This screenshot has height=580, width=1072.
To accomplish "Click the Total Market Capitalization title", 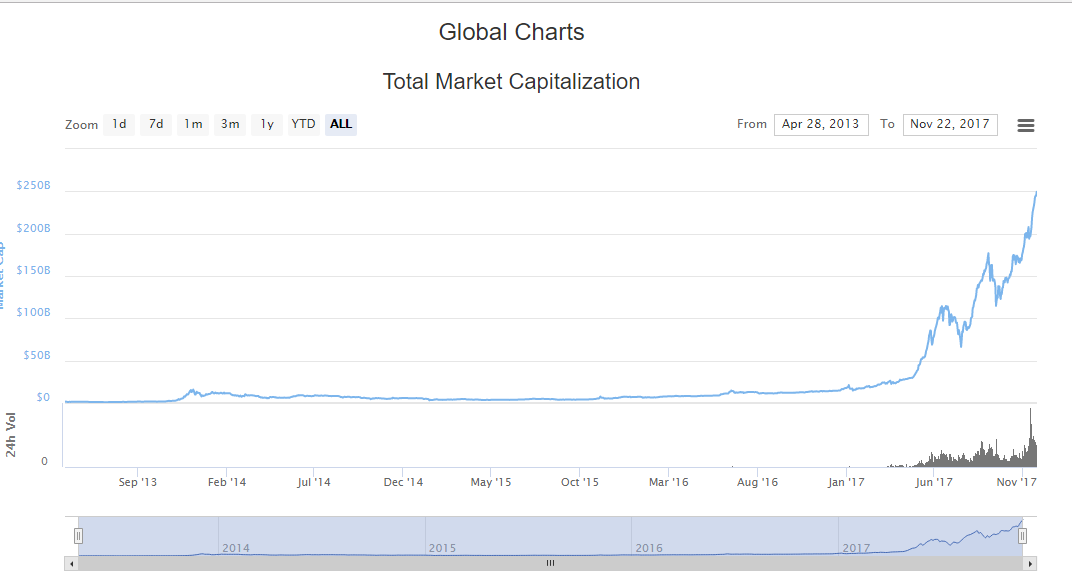I will click(x=511, y=81).
